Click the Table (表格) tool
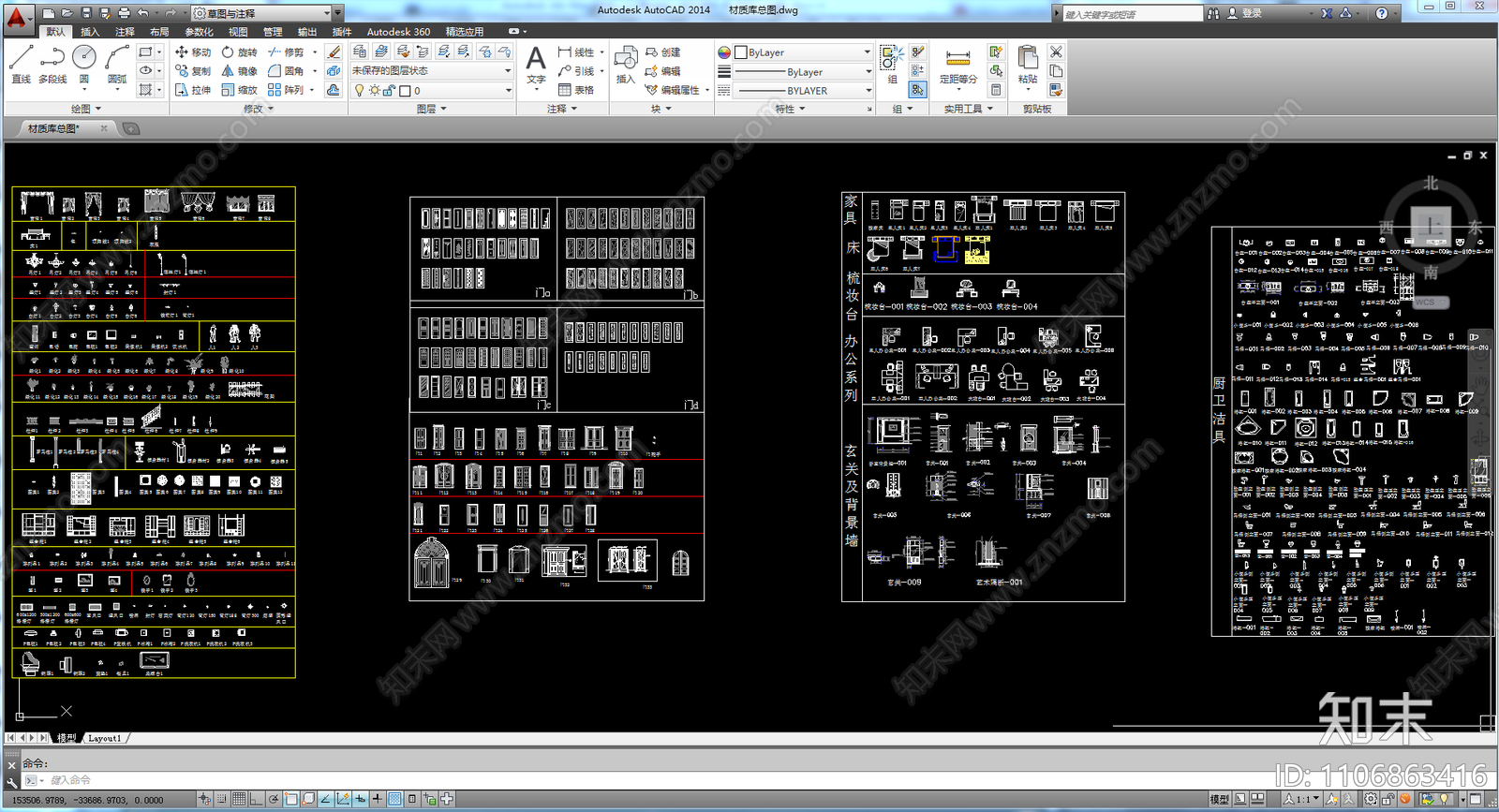Image resolution: width=1499 pixels, height=812 pixels. (x=576, y=90)
